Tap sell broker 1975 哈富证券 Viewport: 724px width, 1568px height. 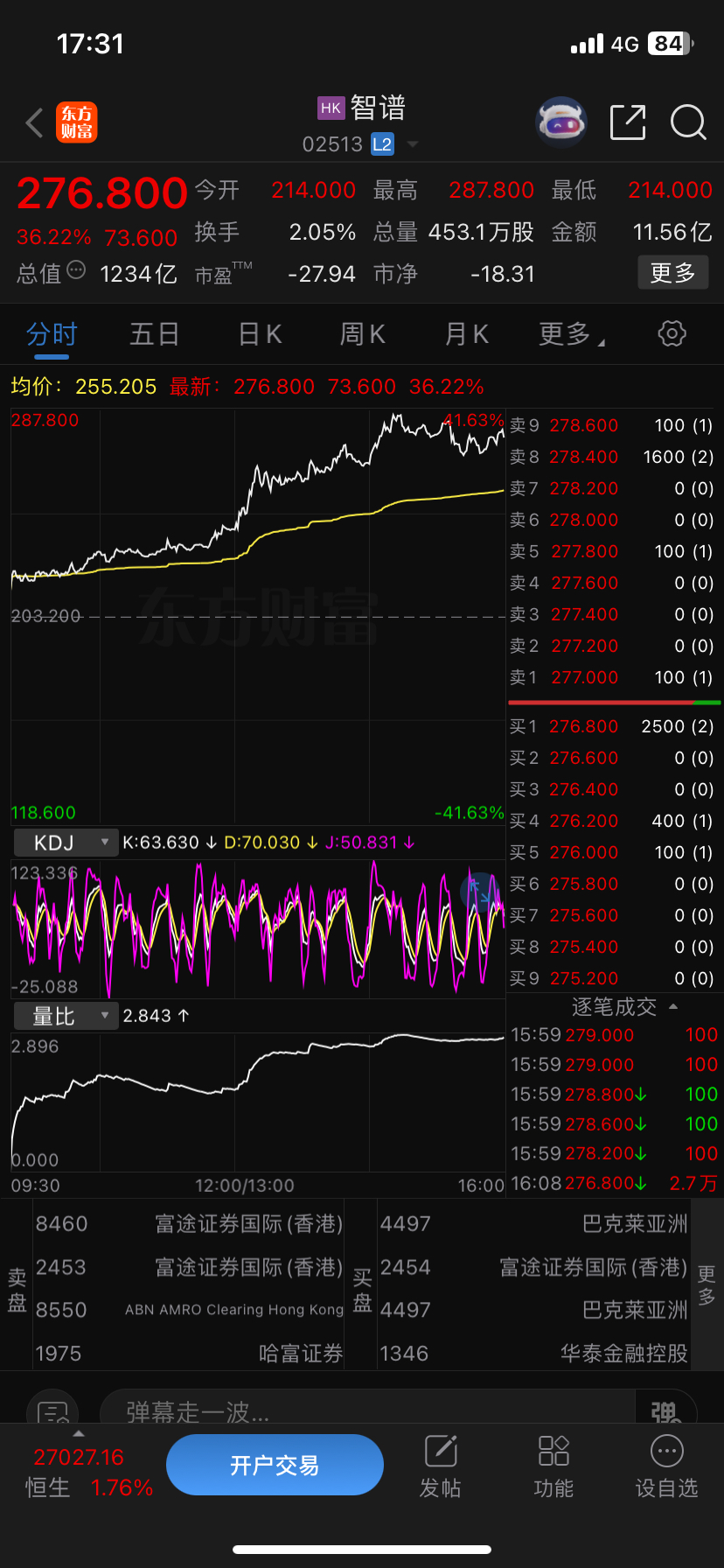click(x=189, y=1354)
